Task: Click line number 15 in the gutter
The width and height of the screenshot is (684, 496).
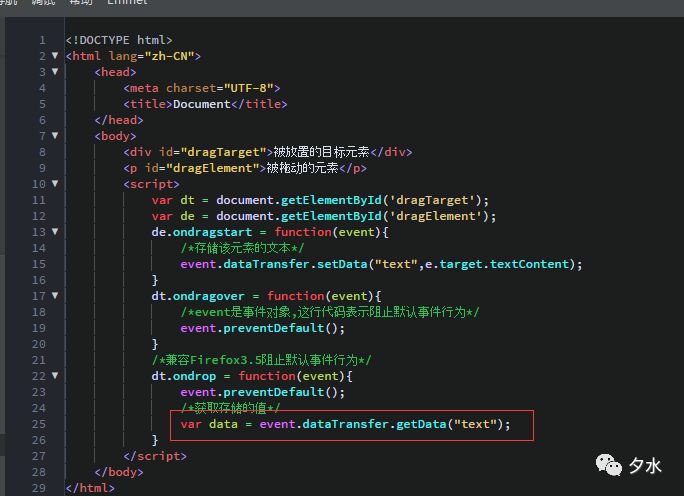Action: pos(39,264)
